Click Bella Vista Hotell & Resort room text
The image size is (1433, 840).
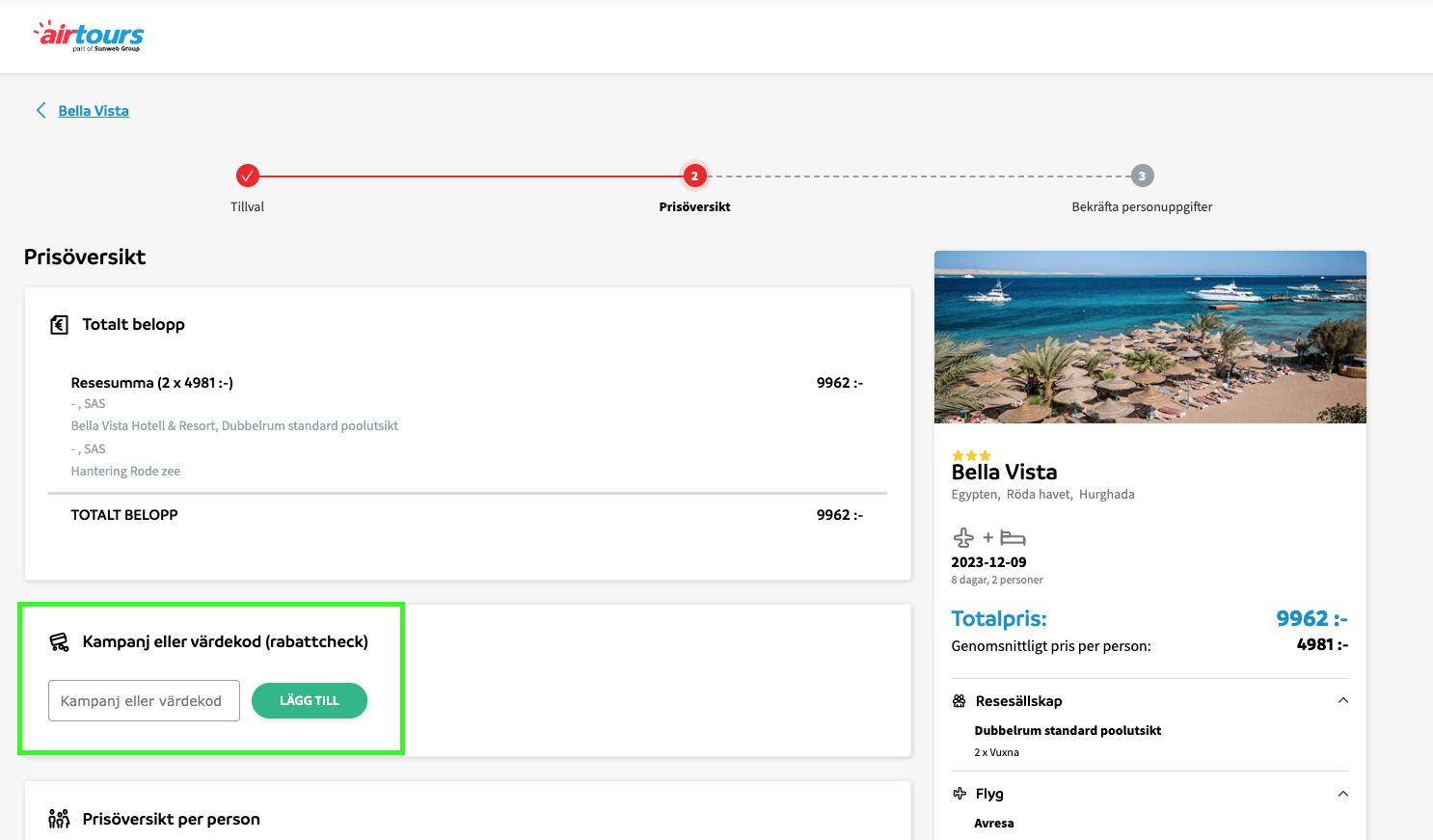point(234,425)
